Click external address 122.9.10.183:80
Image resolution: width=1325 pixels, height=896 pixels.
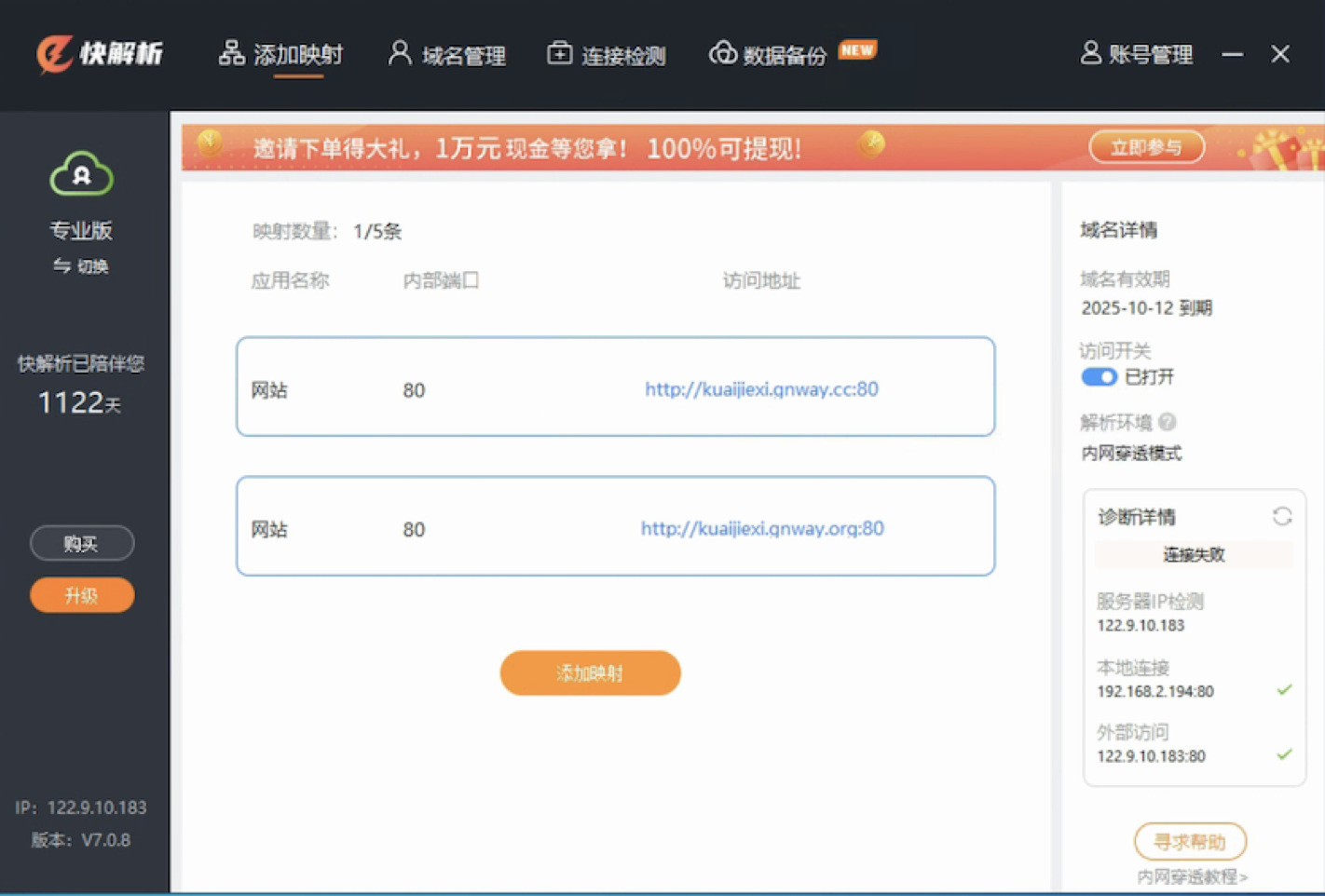[x=1151, y=756]
